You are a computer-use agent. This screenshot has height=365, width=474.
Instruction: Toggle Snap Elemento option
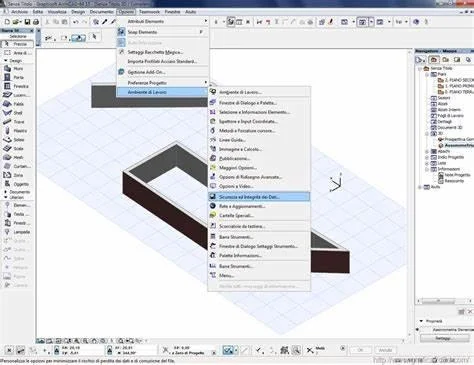pos(163,32)
